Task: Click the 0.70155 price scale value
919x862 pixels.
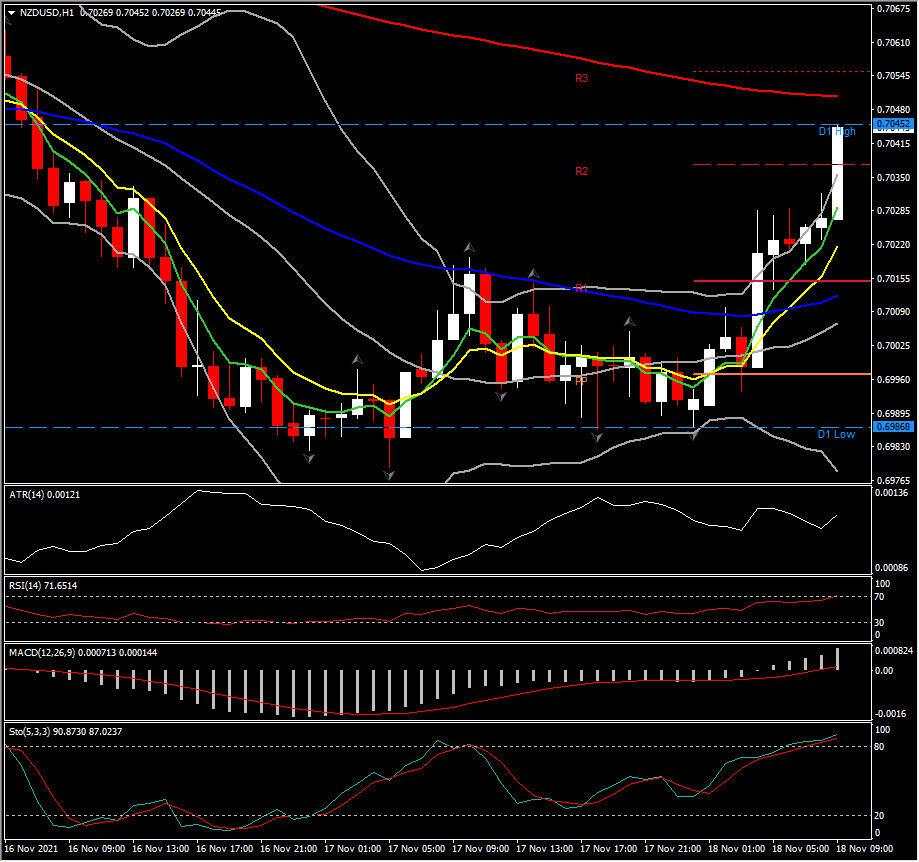Action: coord(893,278)
